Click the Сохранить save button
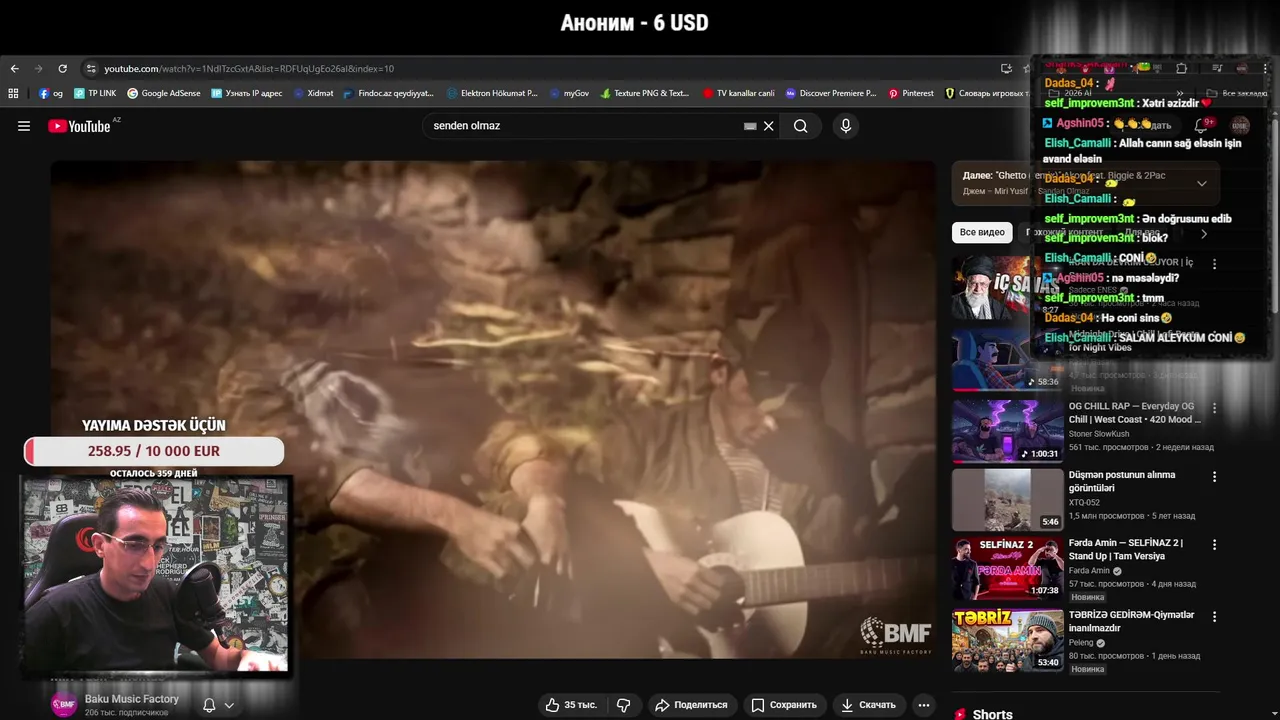This screenshot has width=1280, height=720. 785,705
